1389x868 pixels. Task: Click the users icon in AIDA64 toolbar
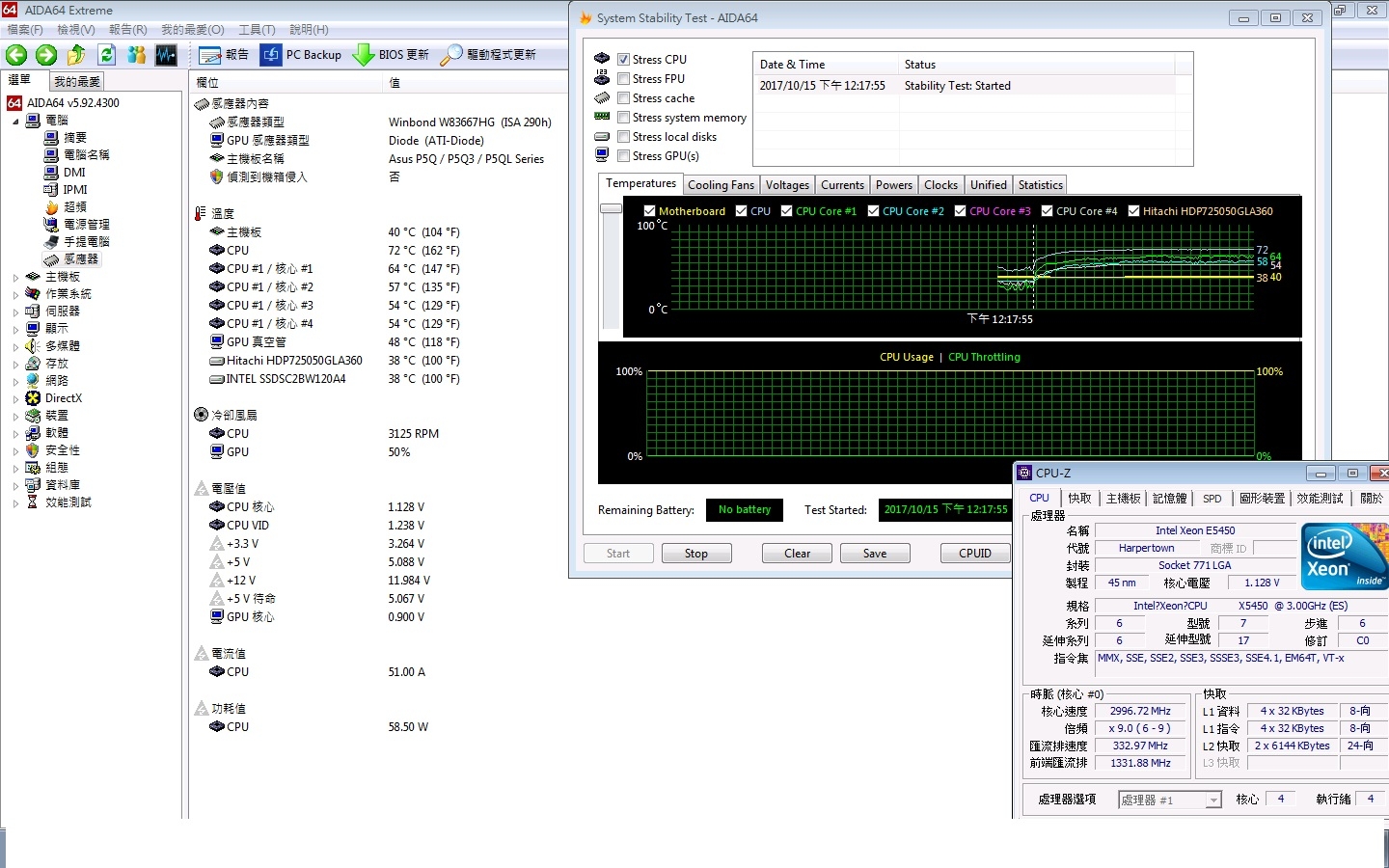137,55
